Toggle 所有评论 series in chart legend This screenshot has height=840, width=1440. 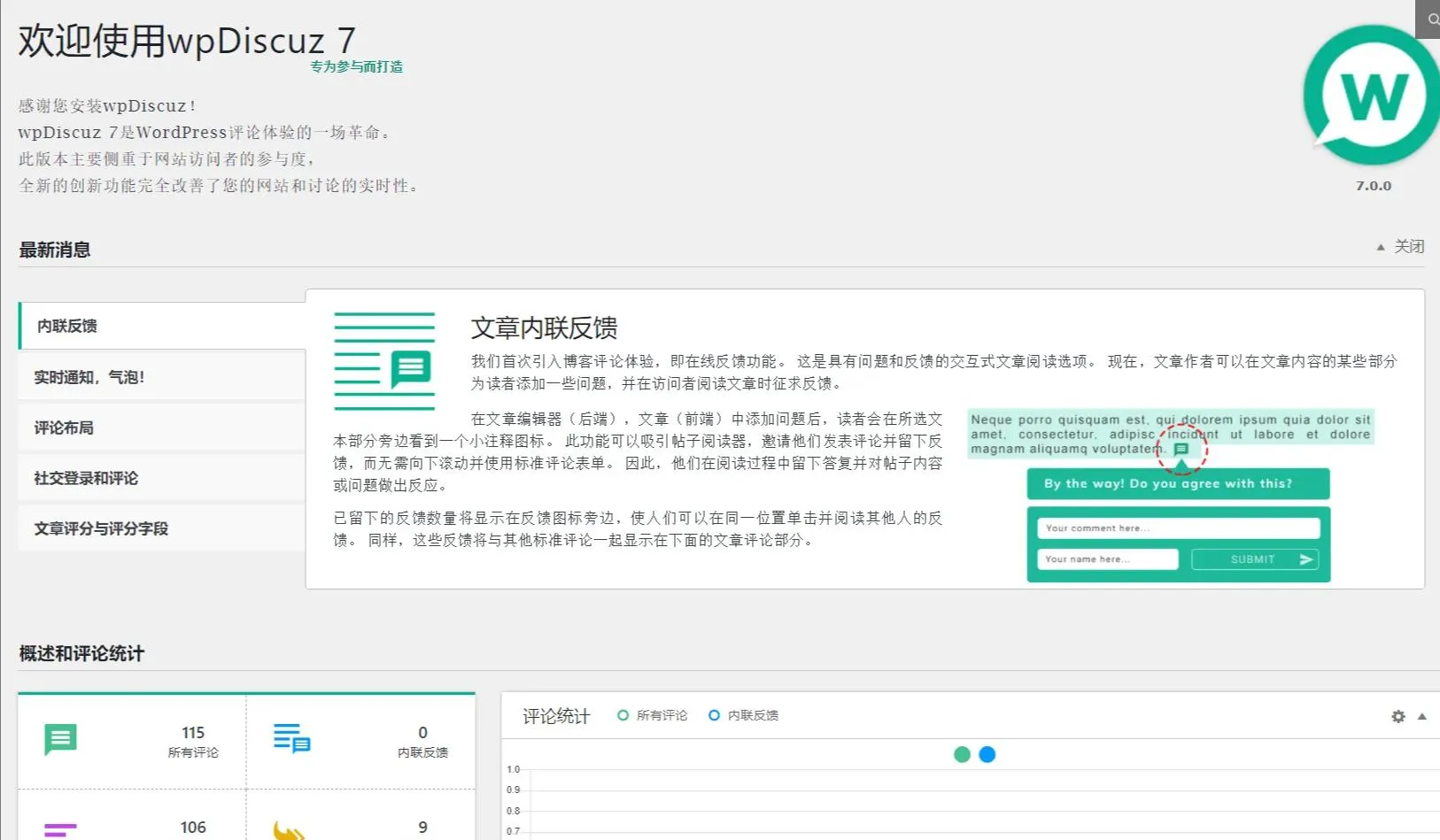(x=653, y=715)
